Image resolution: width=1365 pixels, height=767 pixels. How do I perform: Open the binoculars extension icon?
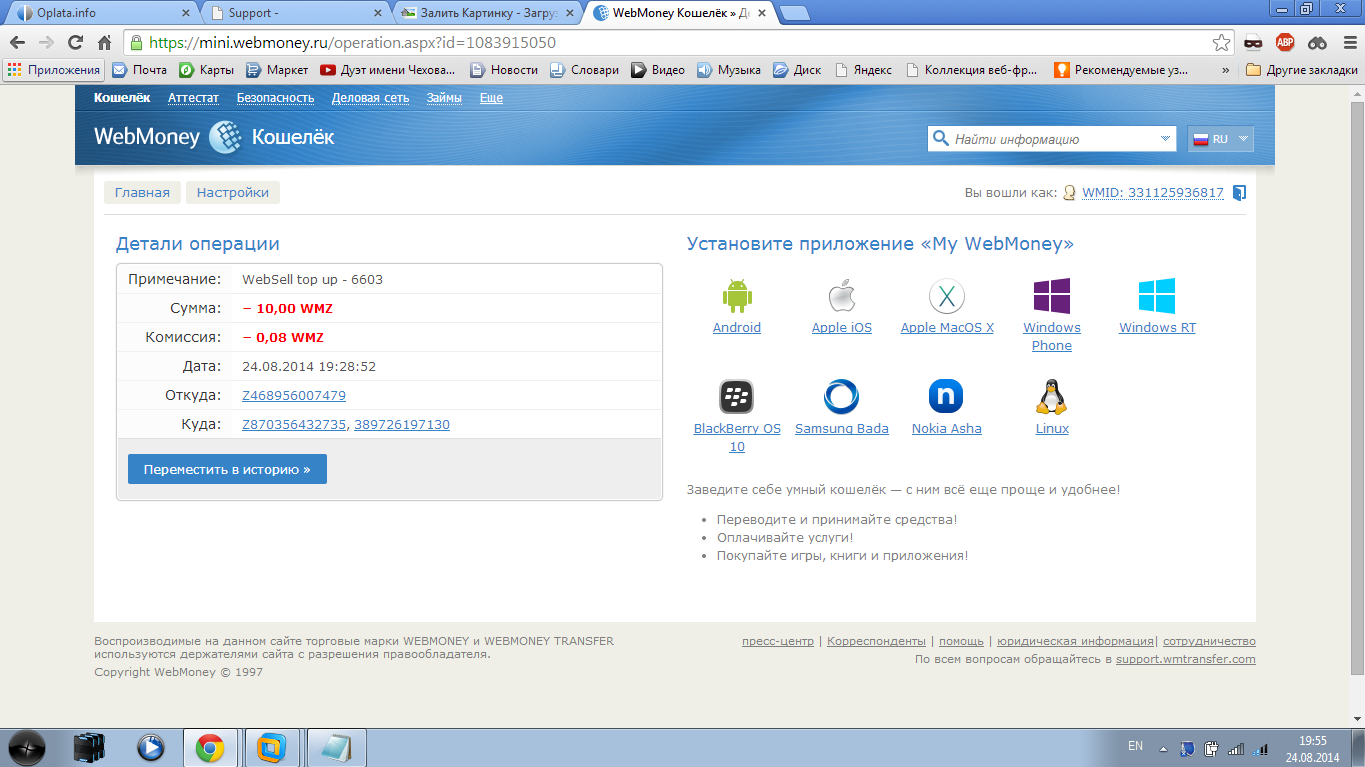(x=1317, y=43)
